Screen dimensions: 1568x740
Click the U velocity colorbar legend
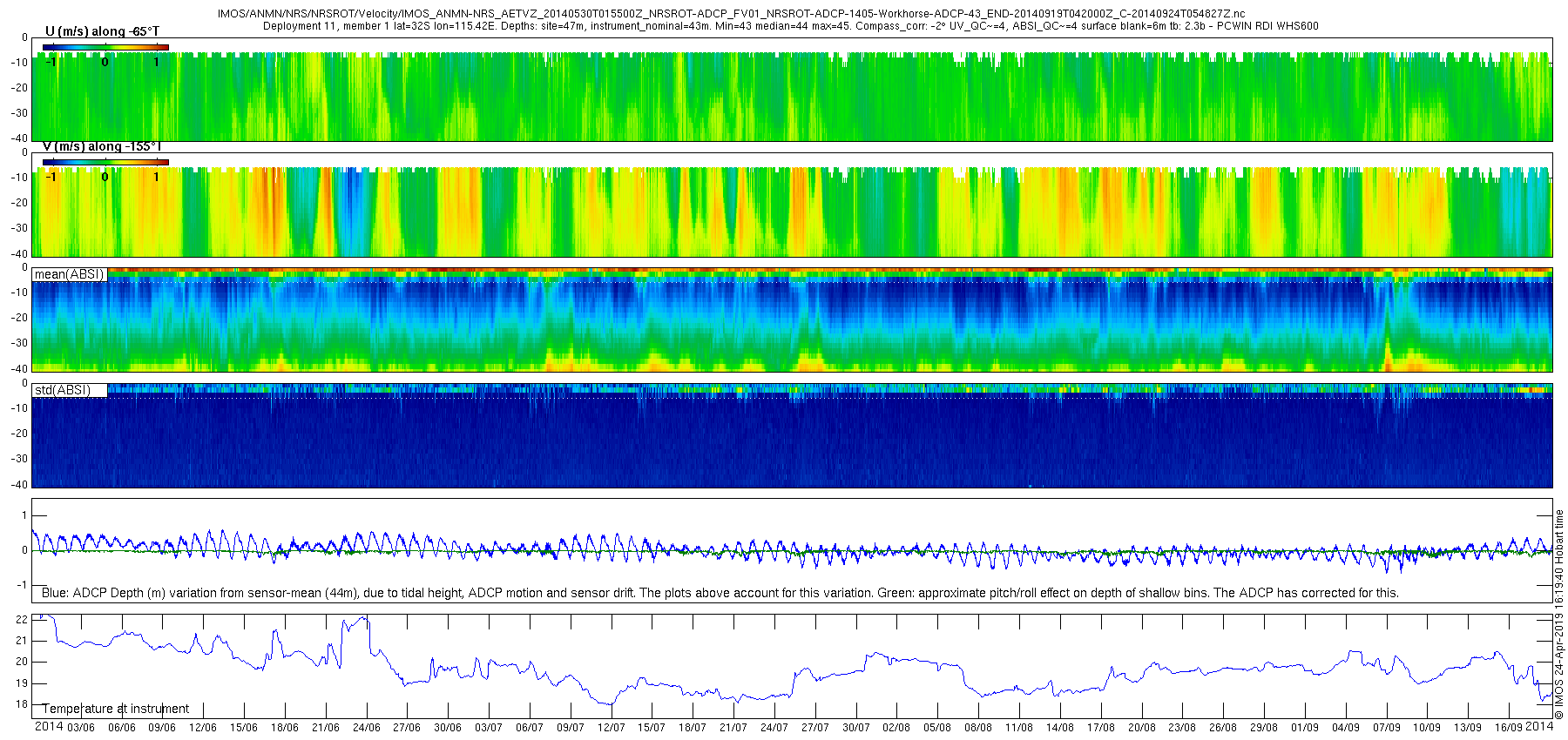[x=105, y=47]
